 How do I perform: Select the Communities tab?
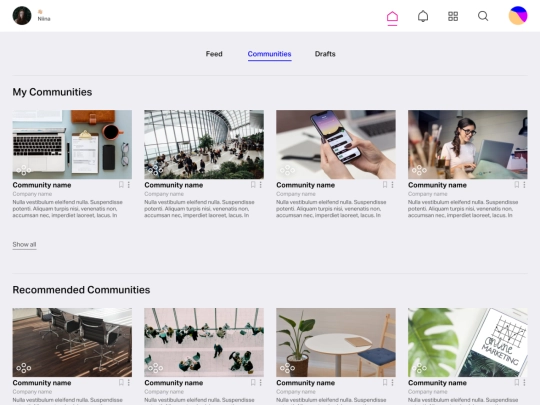[x=269, y=54]
